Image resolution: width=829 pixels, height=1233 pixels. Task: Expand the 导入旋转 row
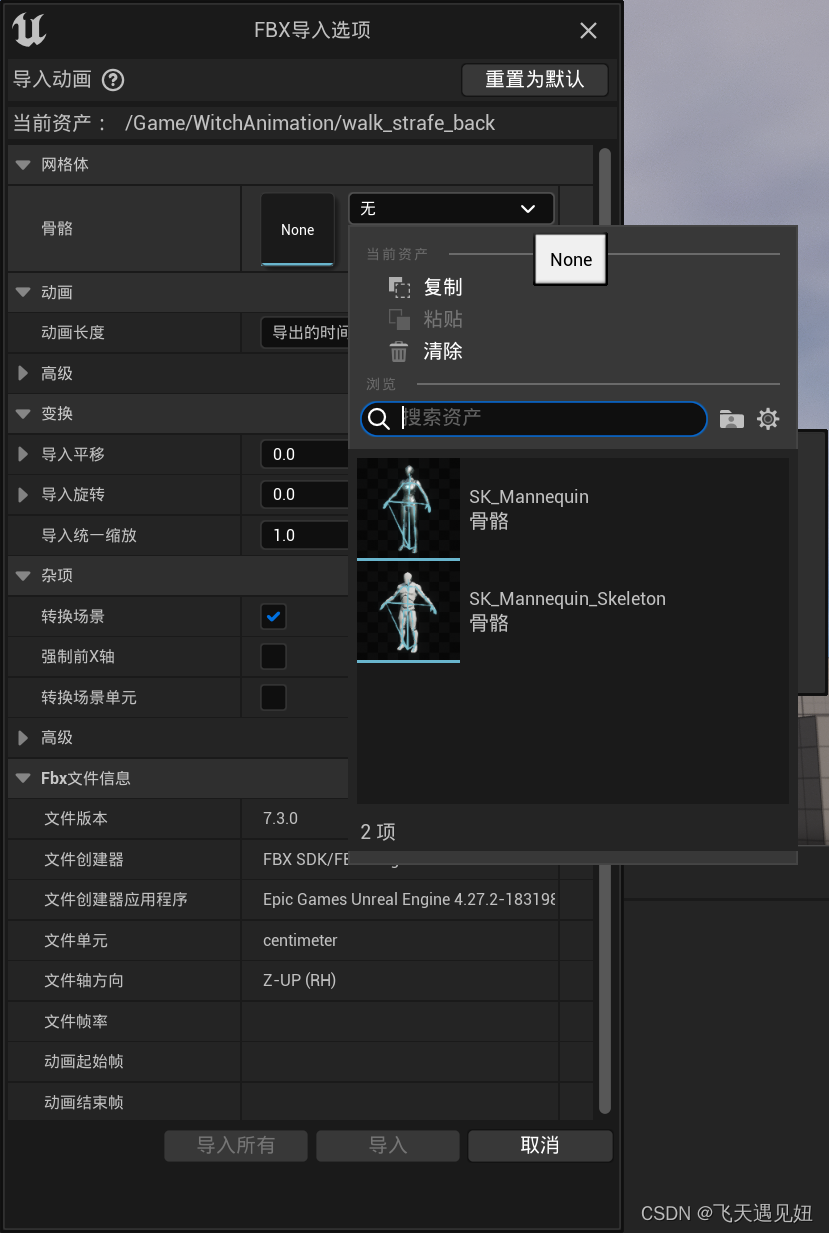click(23, 495)
